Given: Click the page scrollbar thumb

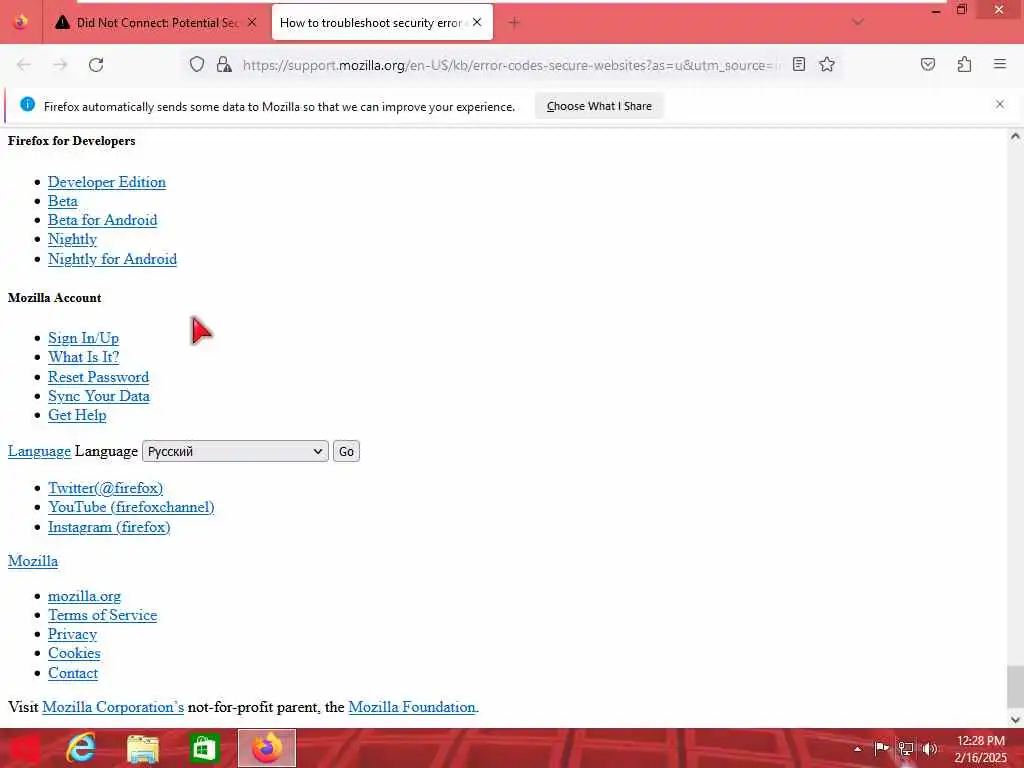Looking at the screenshot, I should [x=1015, y=686].
